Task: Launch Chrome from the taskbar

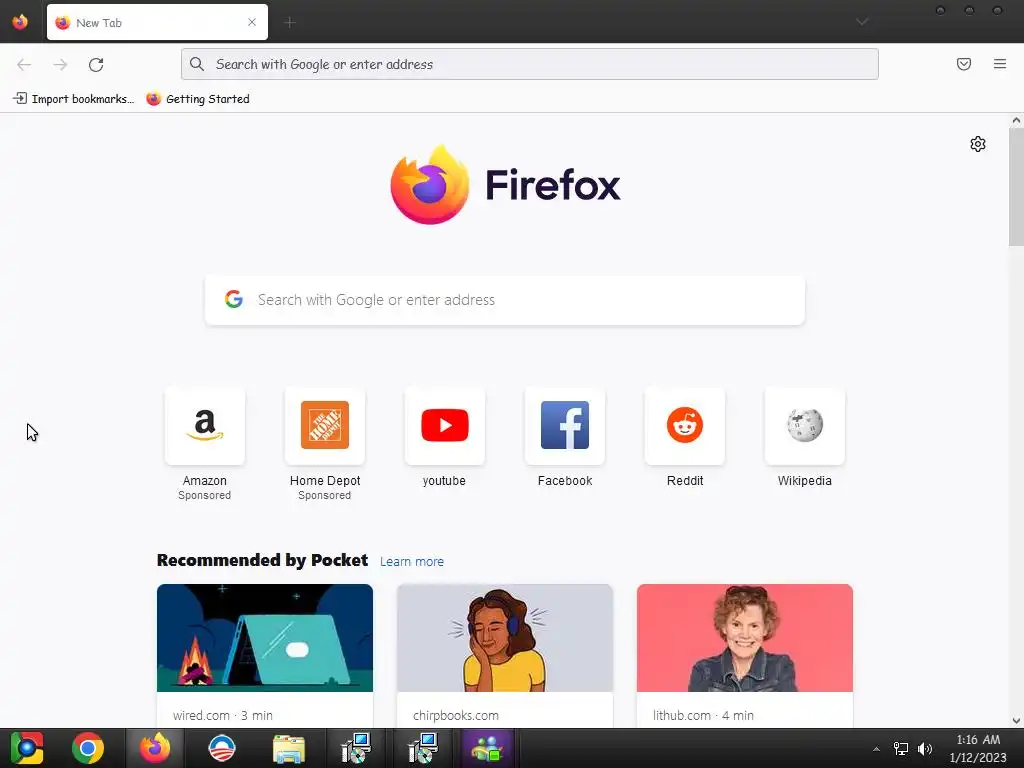Action: [x=88, y=748]
